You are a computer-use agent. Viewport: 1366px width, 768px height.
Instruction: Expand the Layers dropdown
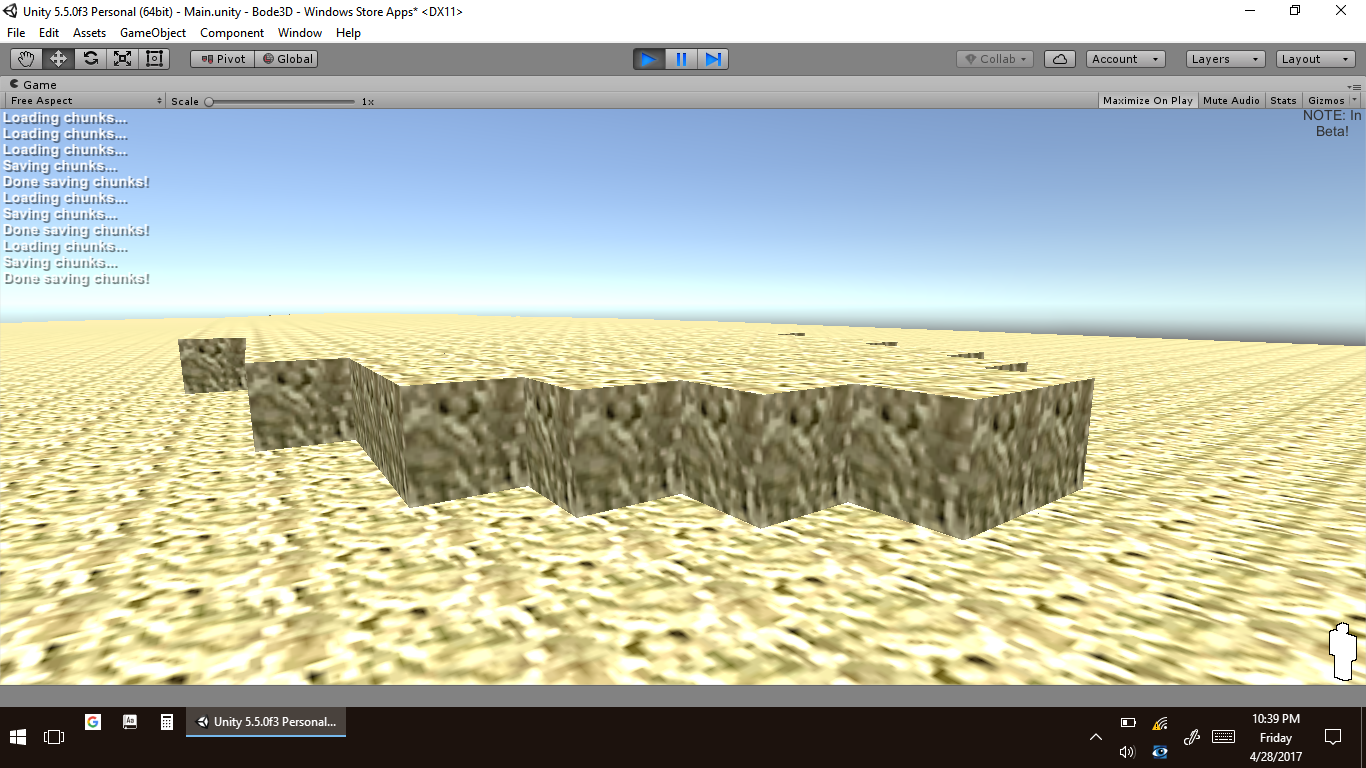(x=1225, y=59)
